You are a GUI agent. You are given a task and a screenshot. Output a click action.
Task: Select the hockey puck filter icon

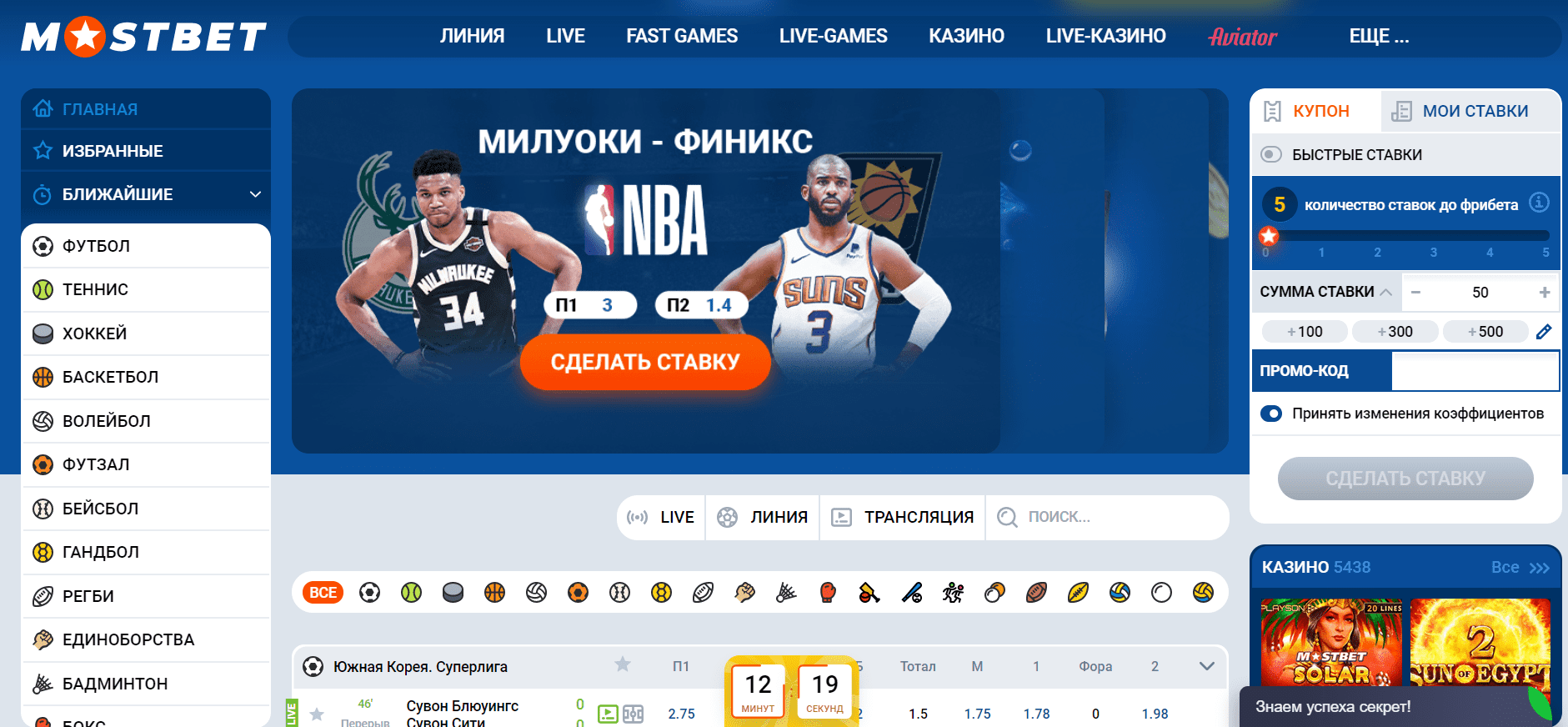click(453, 593)
